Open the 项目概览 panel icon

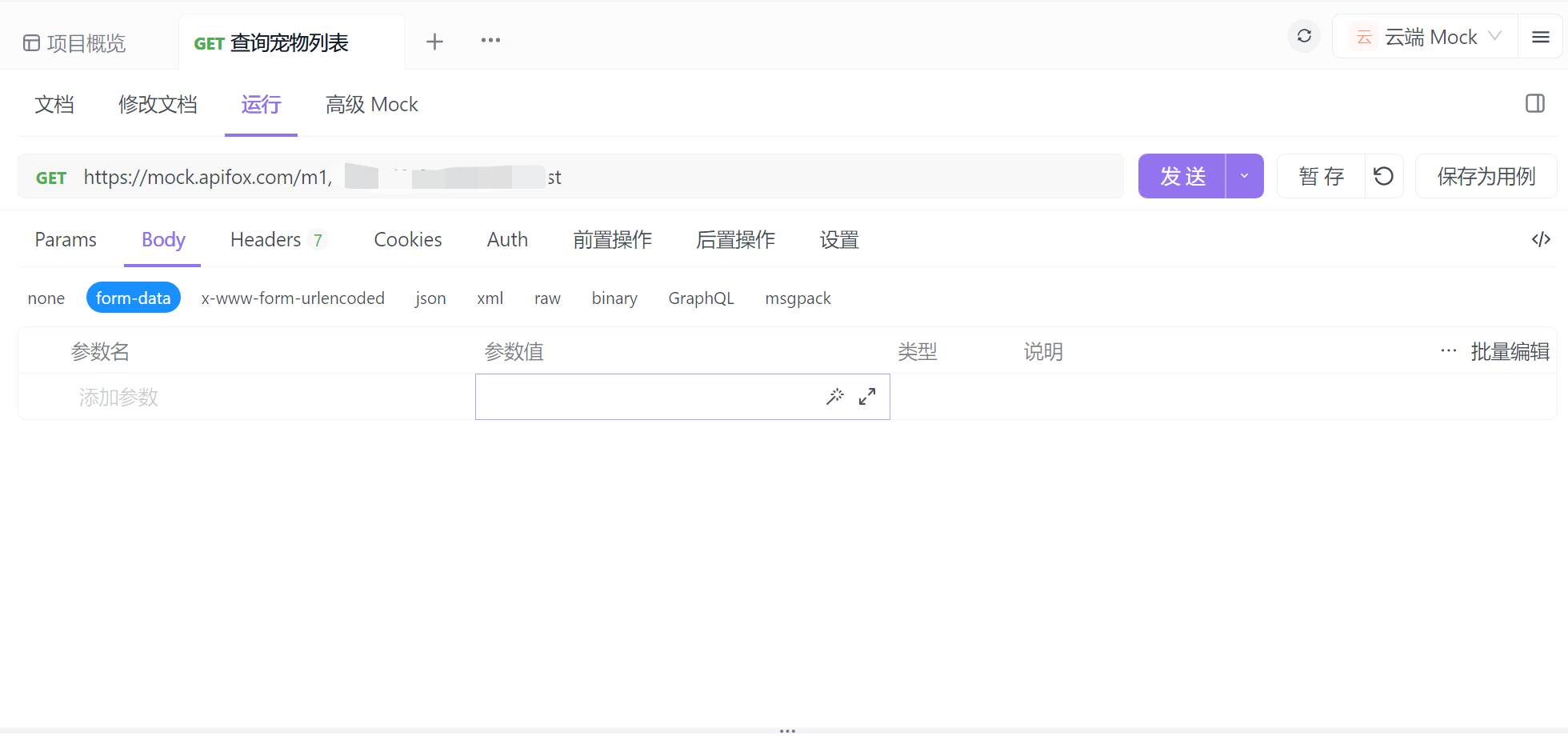31,42
